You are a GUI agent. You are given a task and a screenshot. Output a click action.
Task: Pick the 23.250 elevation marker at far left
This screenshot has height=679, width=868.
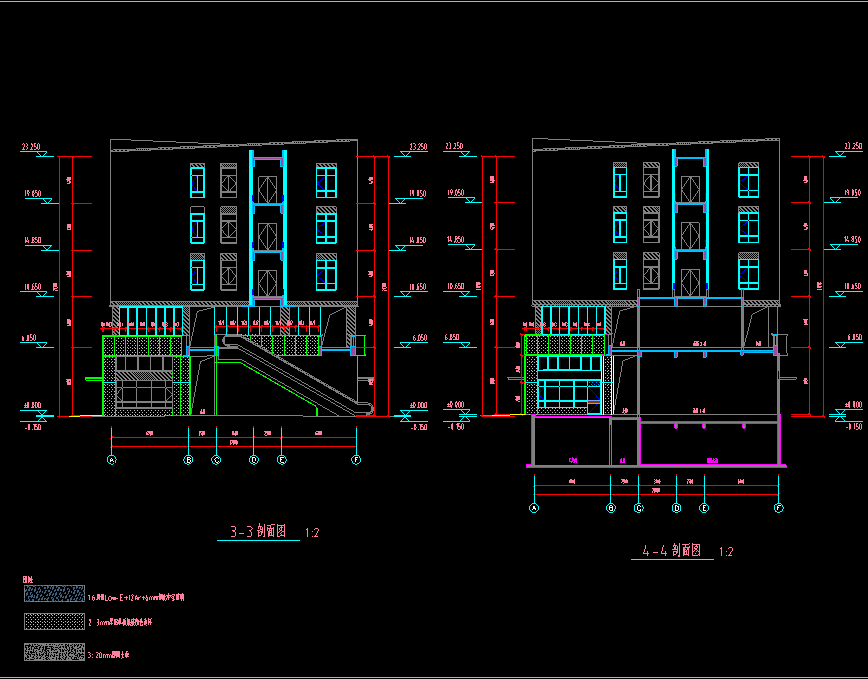[x=32, y=148]
